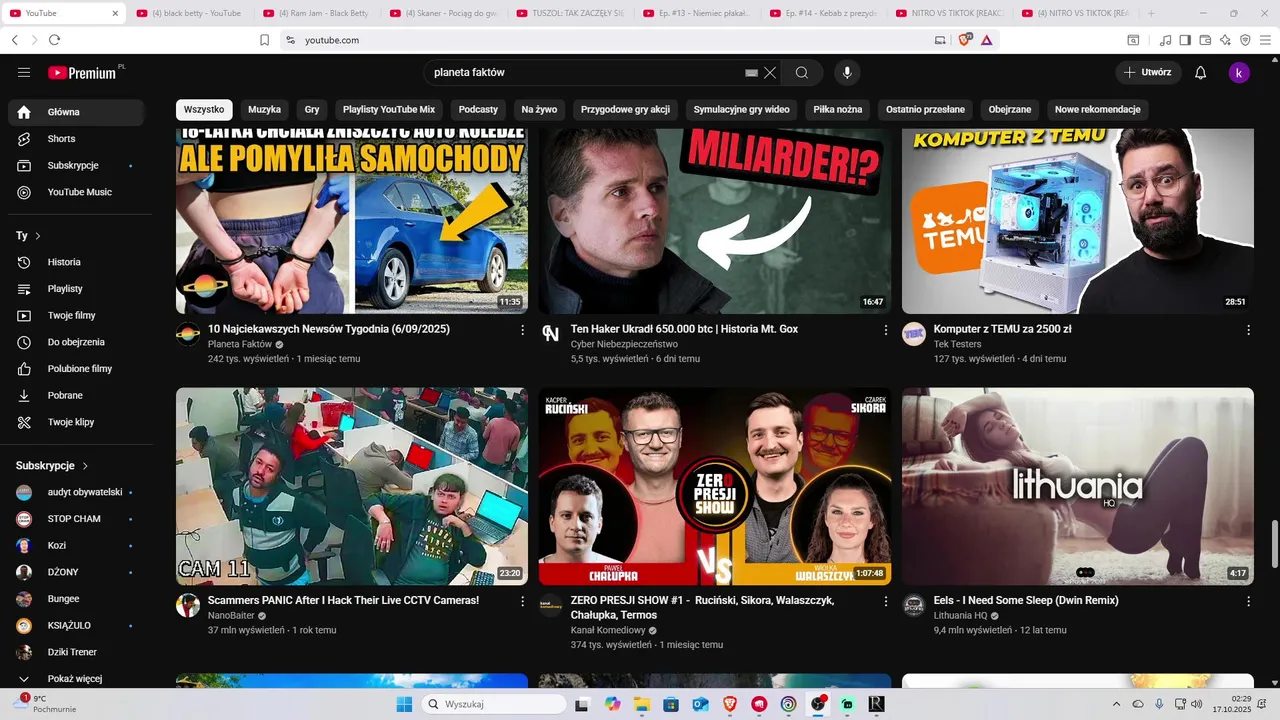The width and height of the screenshot is (1280, 720).
Task: Open Pobrane downloads
Action: tap(79, 395)
